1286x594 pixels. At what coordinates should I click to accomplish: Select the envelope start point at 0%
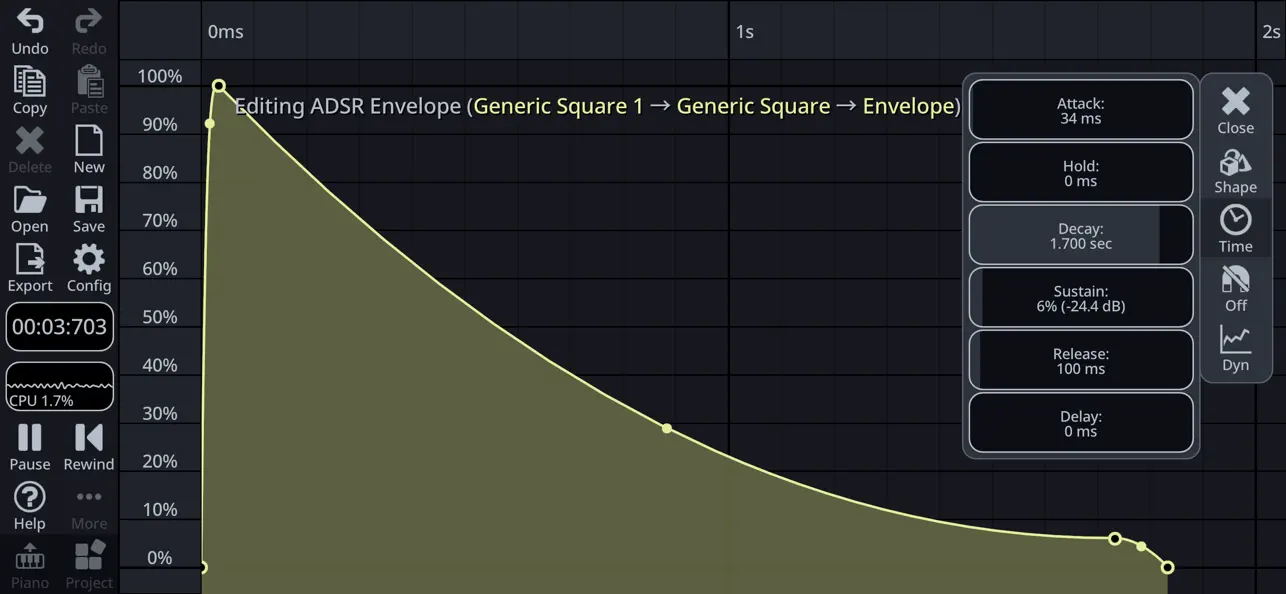click(202, 567)
